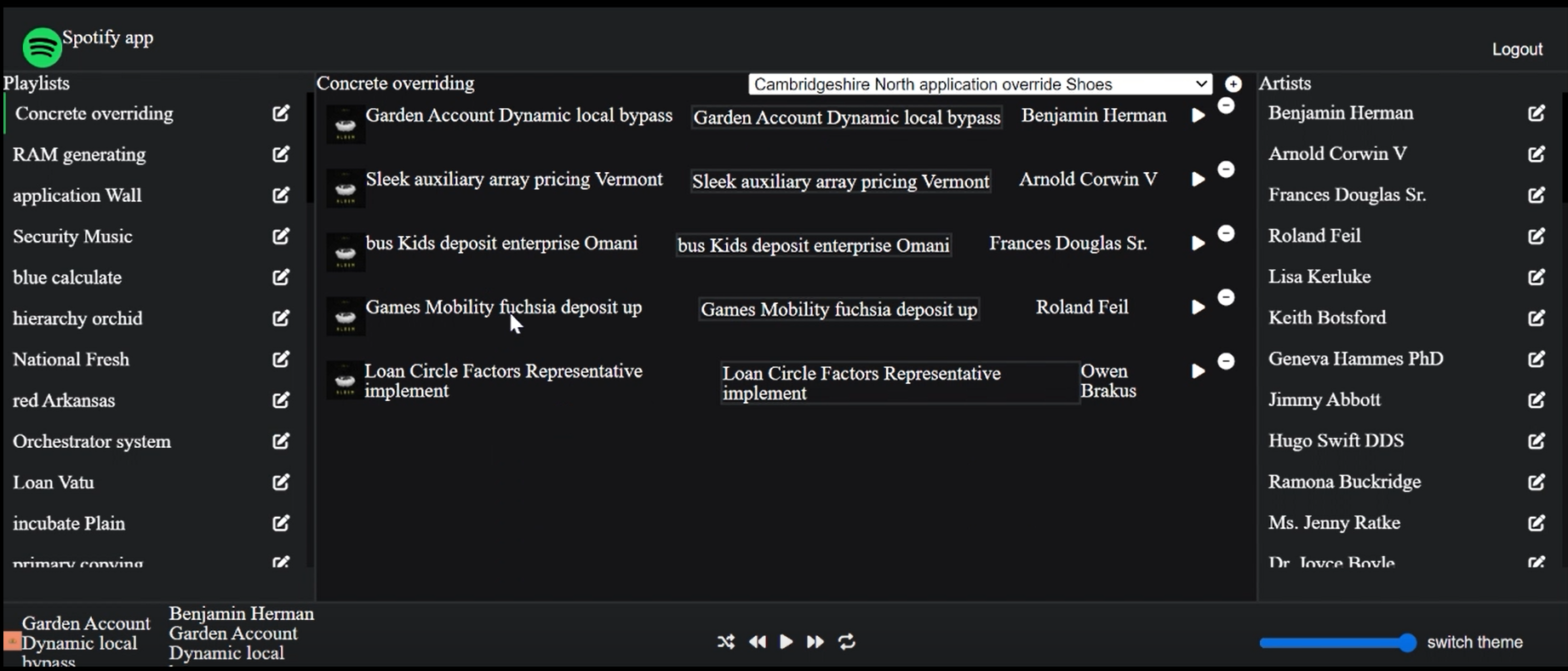
Task: Add selected song with plus icon
Action: 1233,84
